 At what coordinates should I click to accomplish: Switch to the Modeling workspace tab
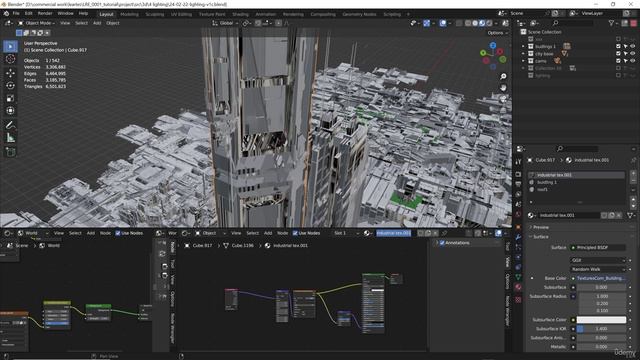coord(129,14)
